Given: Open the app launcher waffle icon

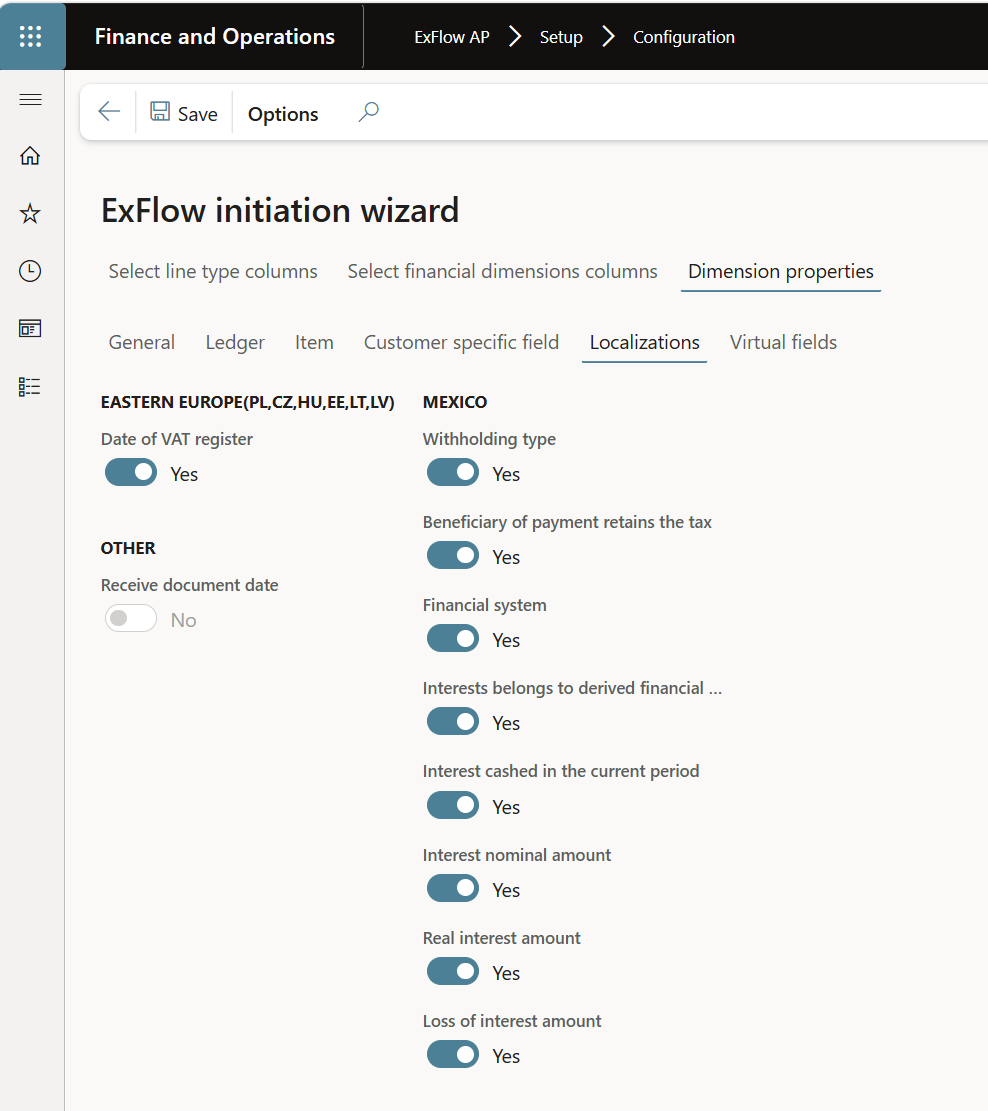Looking at the screenshot, I should coord(30,36).
